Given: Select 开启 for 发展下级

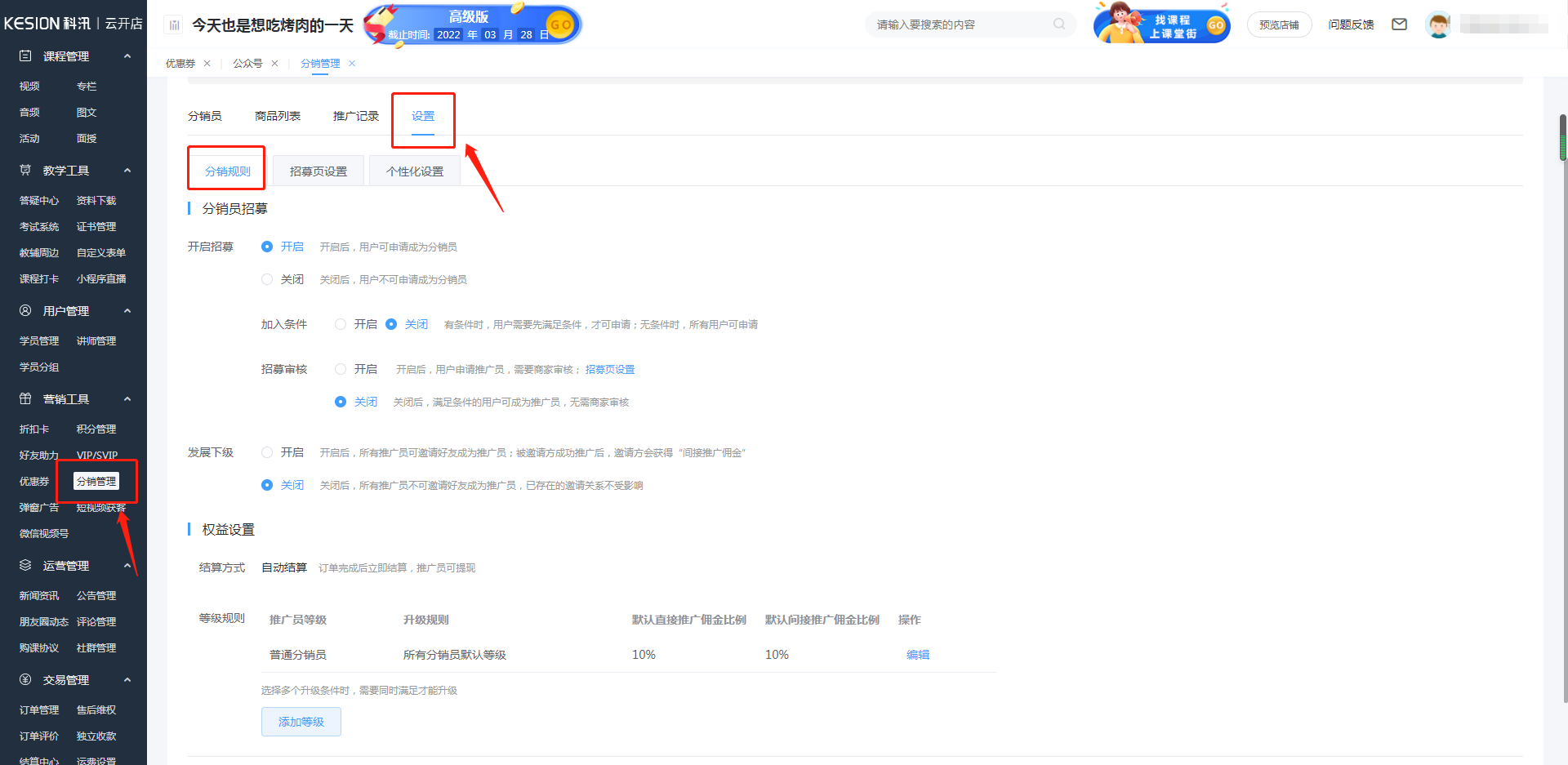Looking at the screenshot, I should coord(267,452).
